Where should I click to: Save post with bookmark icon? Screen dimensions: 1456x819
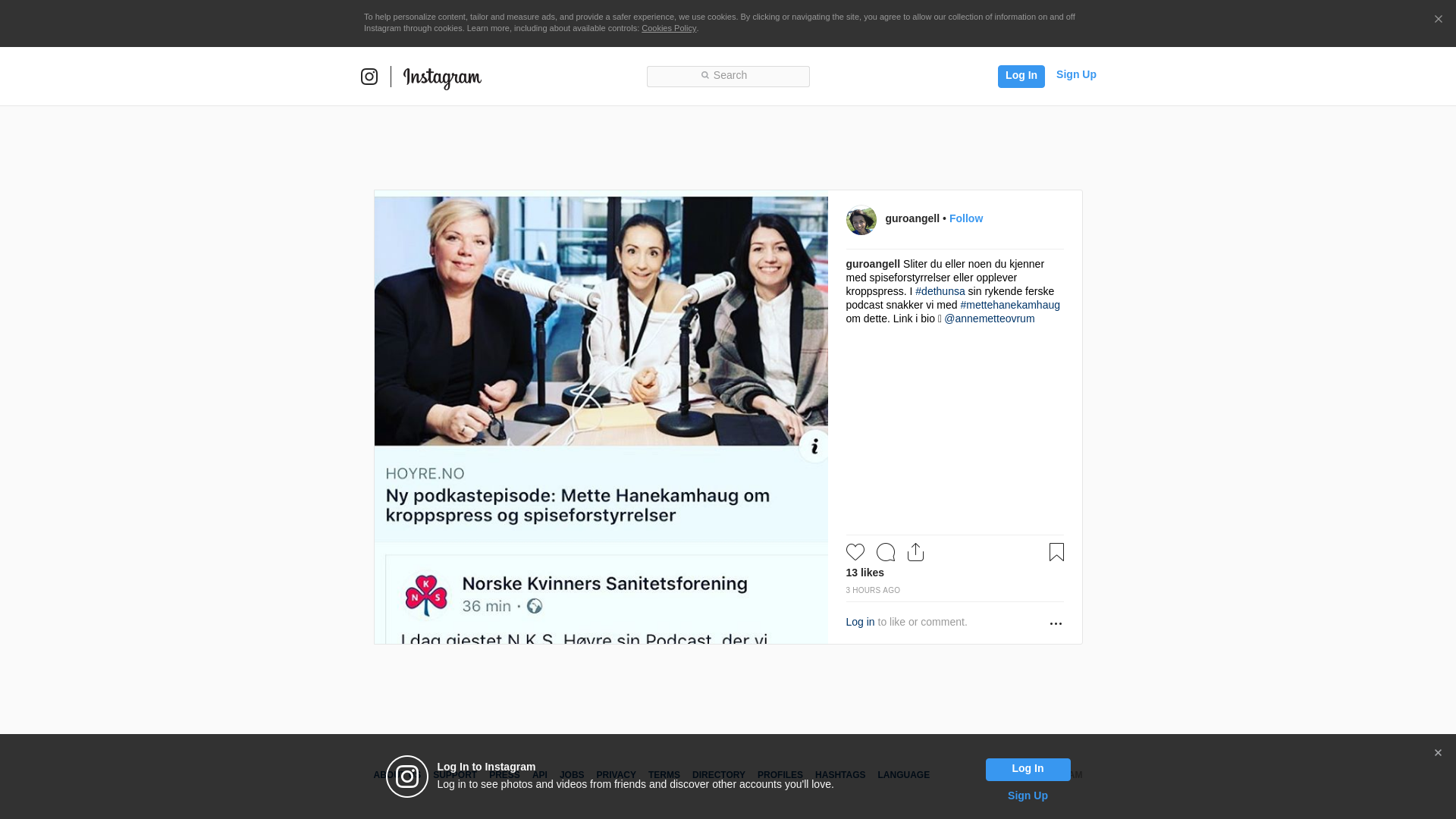pos(1056,552)
